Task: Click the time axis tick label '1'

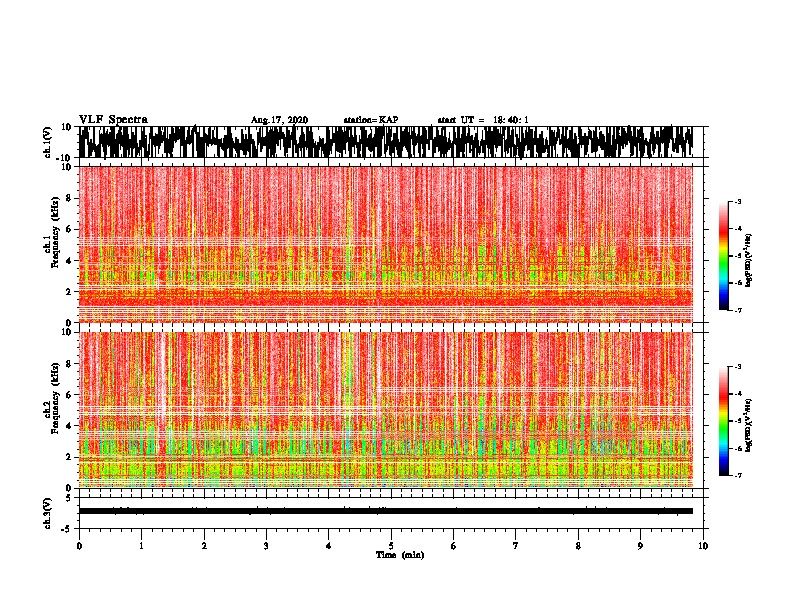Action: pos(141,546)
